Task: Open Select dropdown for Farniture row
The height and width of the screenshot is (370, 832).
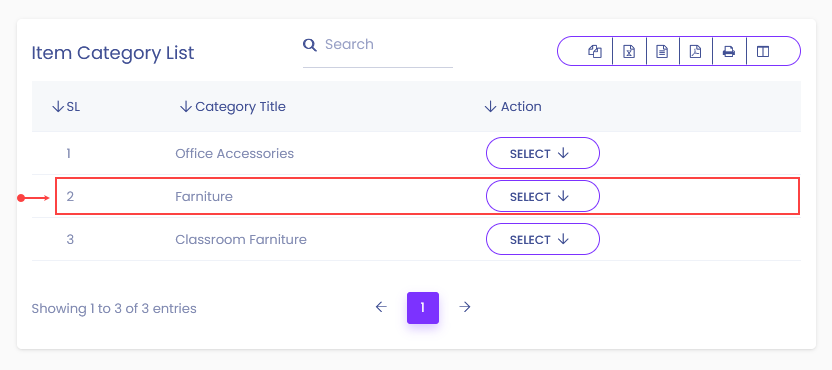Action: tap(543, 196)
